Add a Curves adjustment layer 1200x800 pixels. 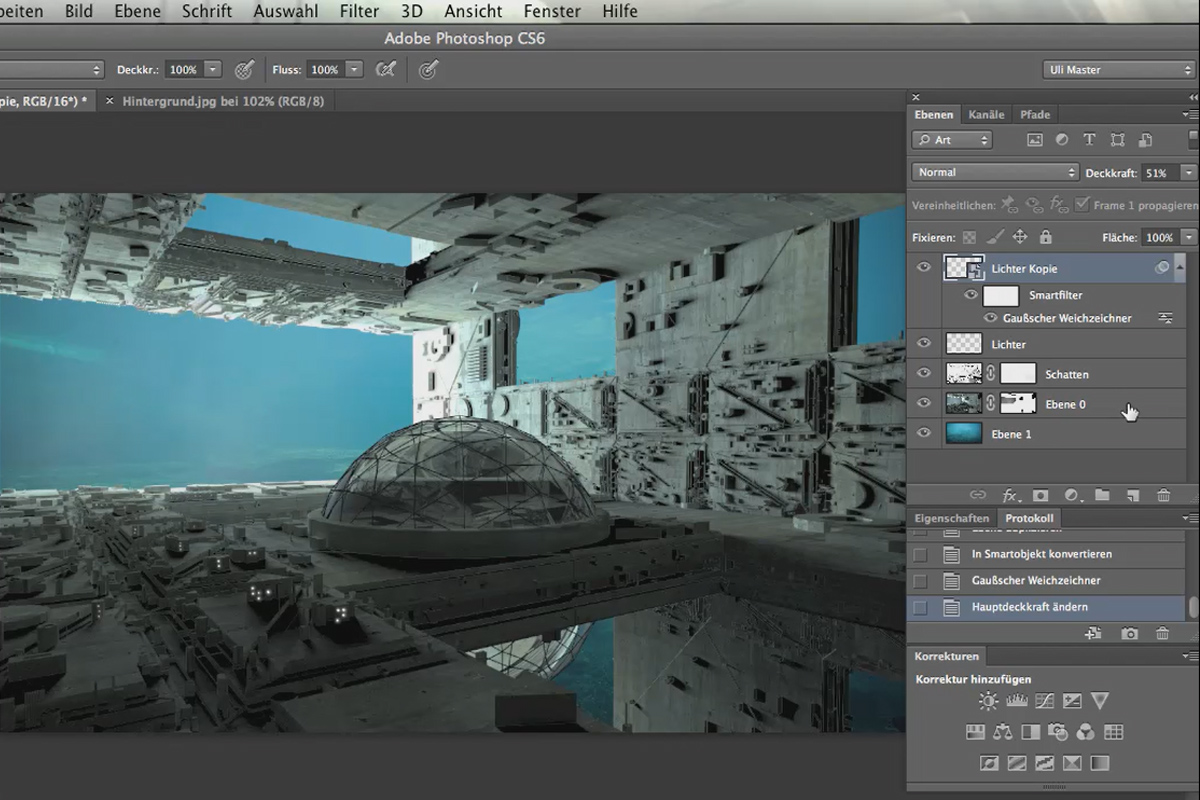[x=1044, y=701]
